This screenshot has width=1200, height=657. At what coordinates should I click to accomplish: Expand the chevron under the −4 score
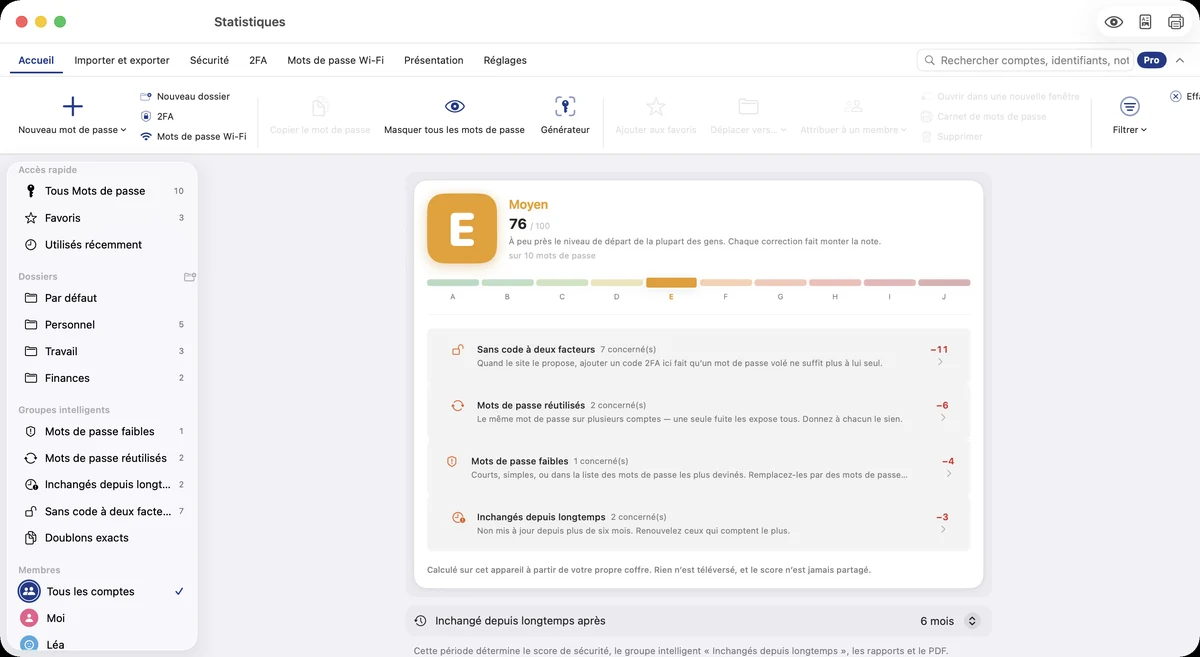(948, 474)
